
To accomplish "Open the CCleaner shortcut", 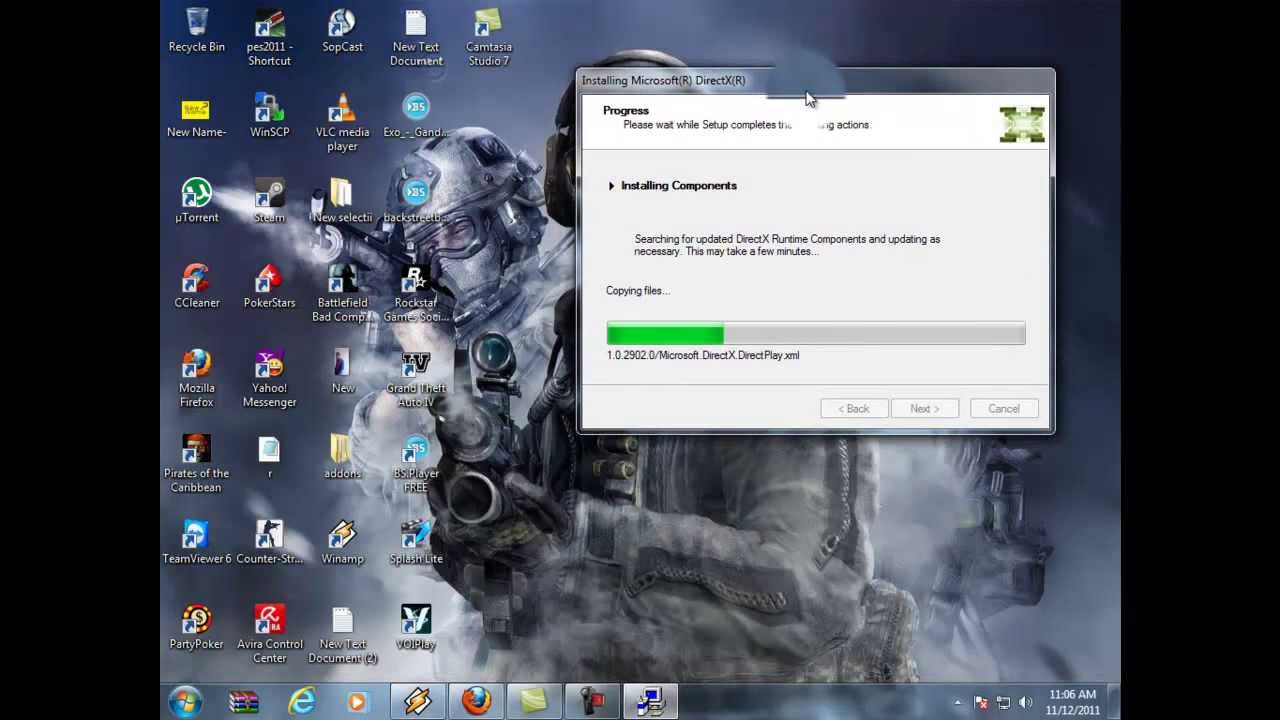I will [x=196, y=287].
